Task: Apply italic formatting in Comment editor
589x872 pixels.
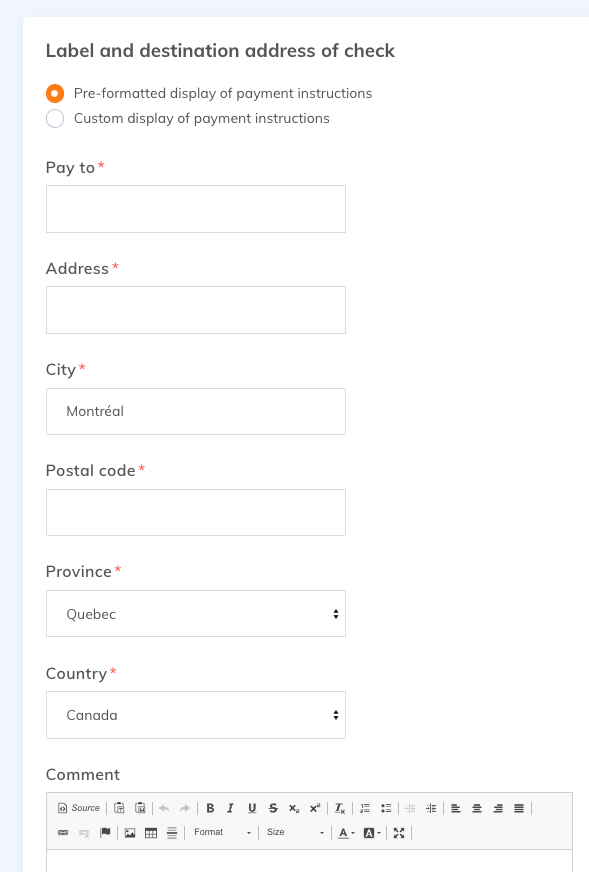Action: click(230, 808)
